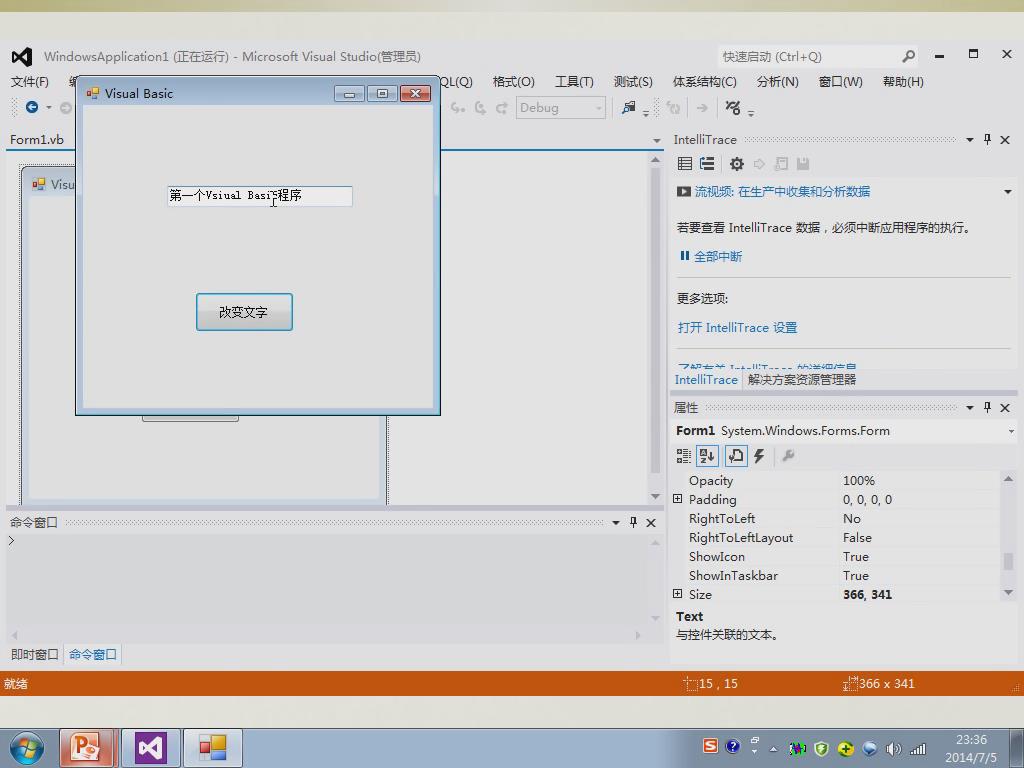The width and height of the screenshot is (1024, 768).
Task: Click the text box in the Visual Basic form
Action: [x=260, y=196]
